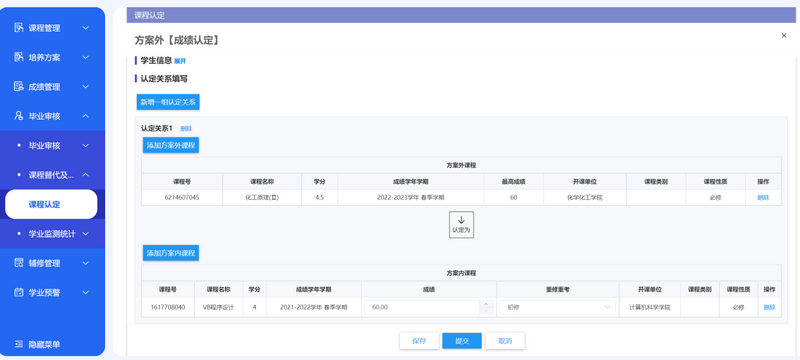Expand the 课程管理 menu chevron

click(85, 28)
